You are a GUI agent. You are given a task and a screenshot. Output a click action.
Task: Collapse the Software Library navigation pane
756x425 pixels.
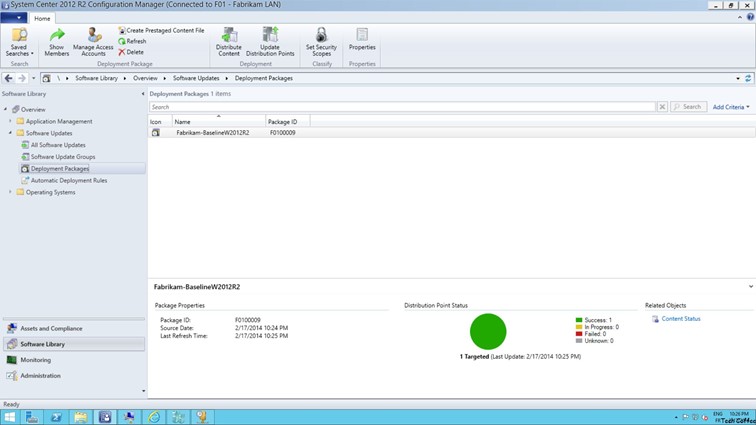(x=143, y=94)
